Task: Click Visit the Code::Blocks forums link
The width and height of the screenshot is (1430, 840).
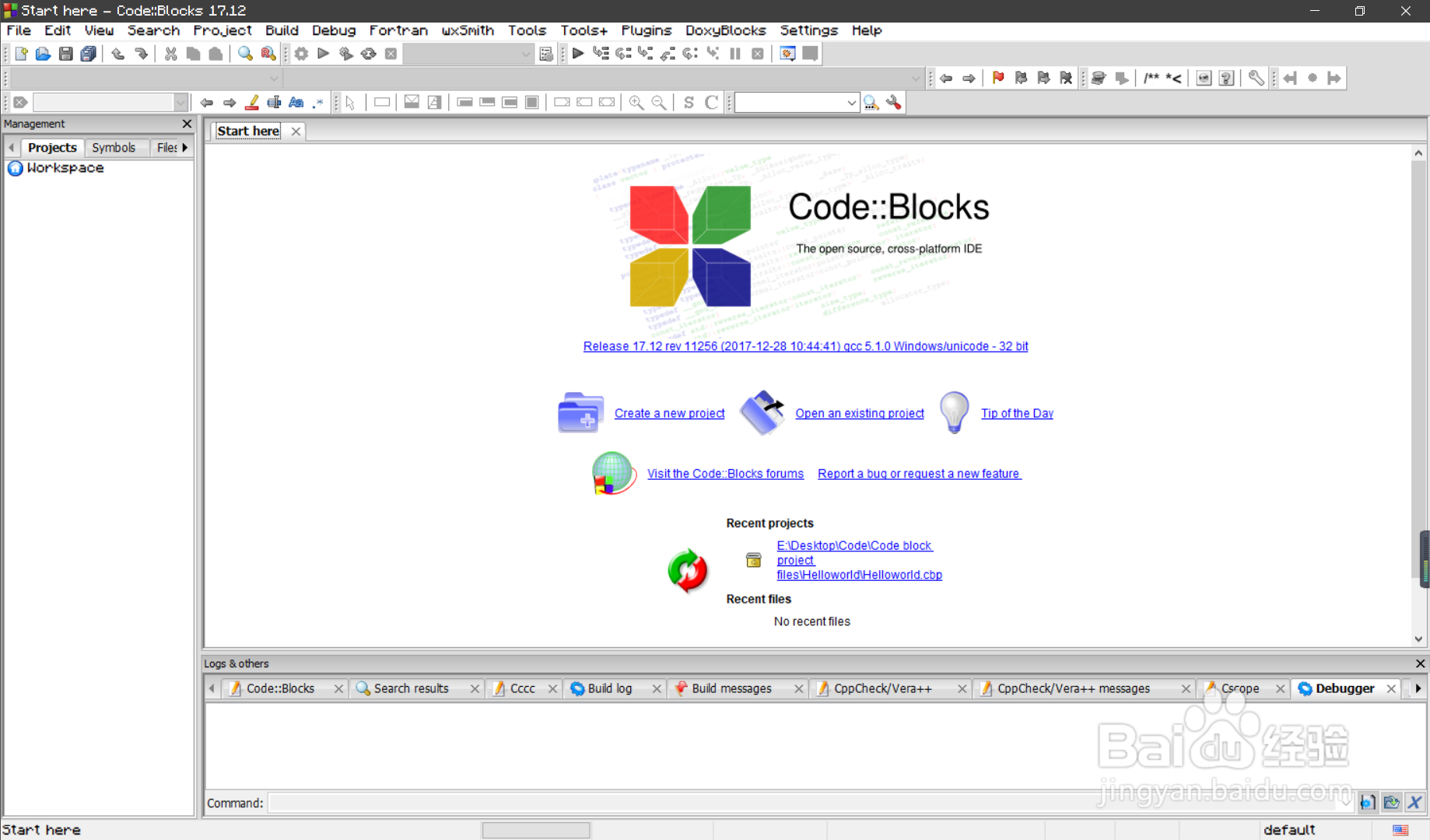Action: tap(725, 474)
